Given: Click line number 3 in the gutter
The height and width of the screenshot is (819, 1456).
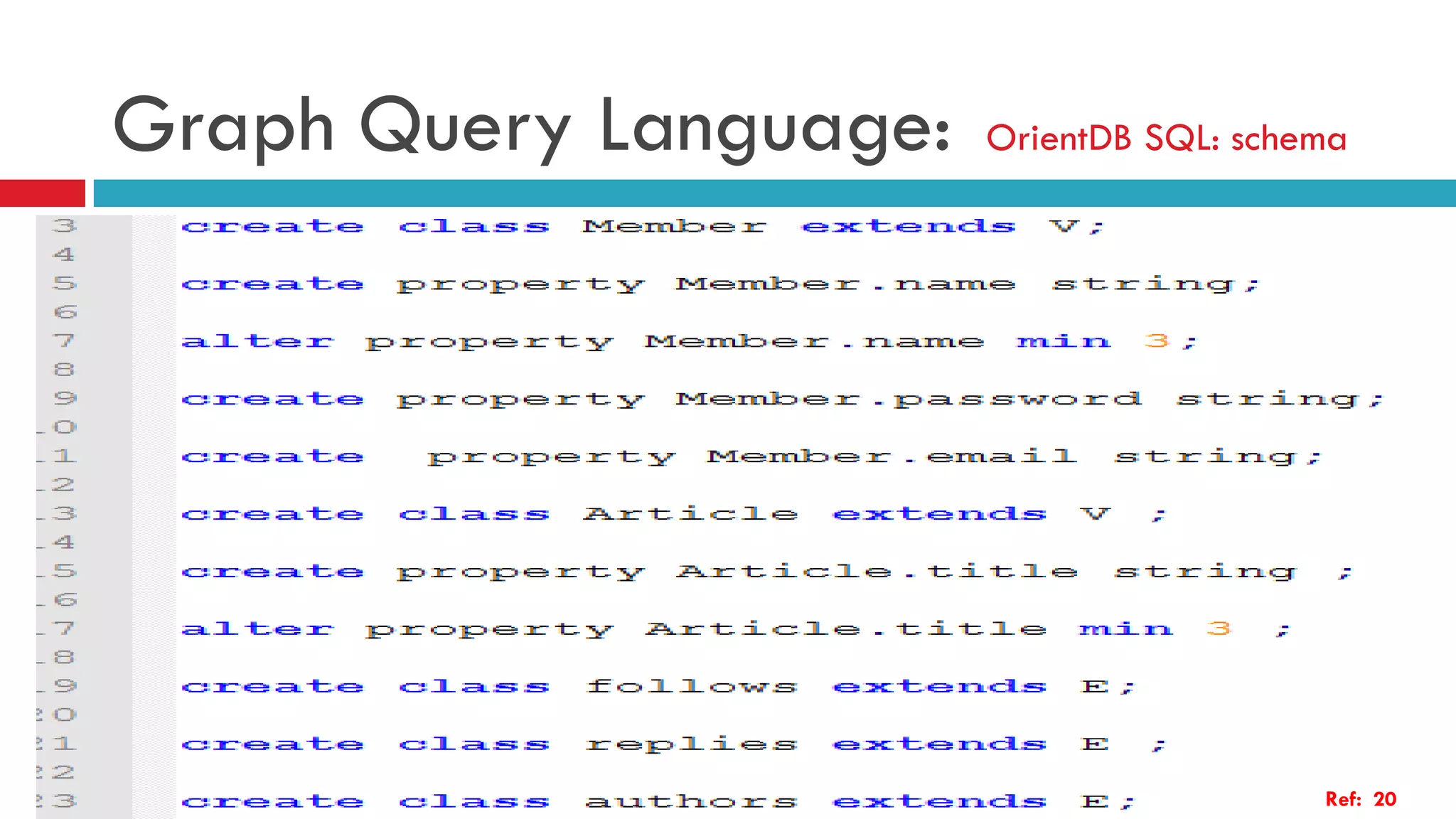Looking at the screenshot, I should pos(64,226).
